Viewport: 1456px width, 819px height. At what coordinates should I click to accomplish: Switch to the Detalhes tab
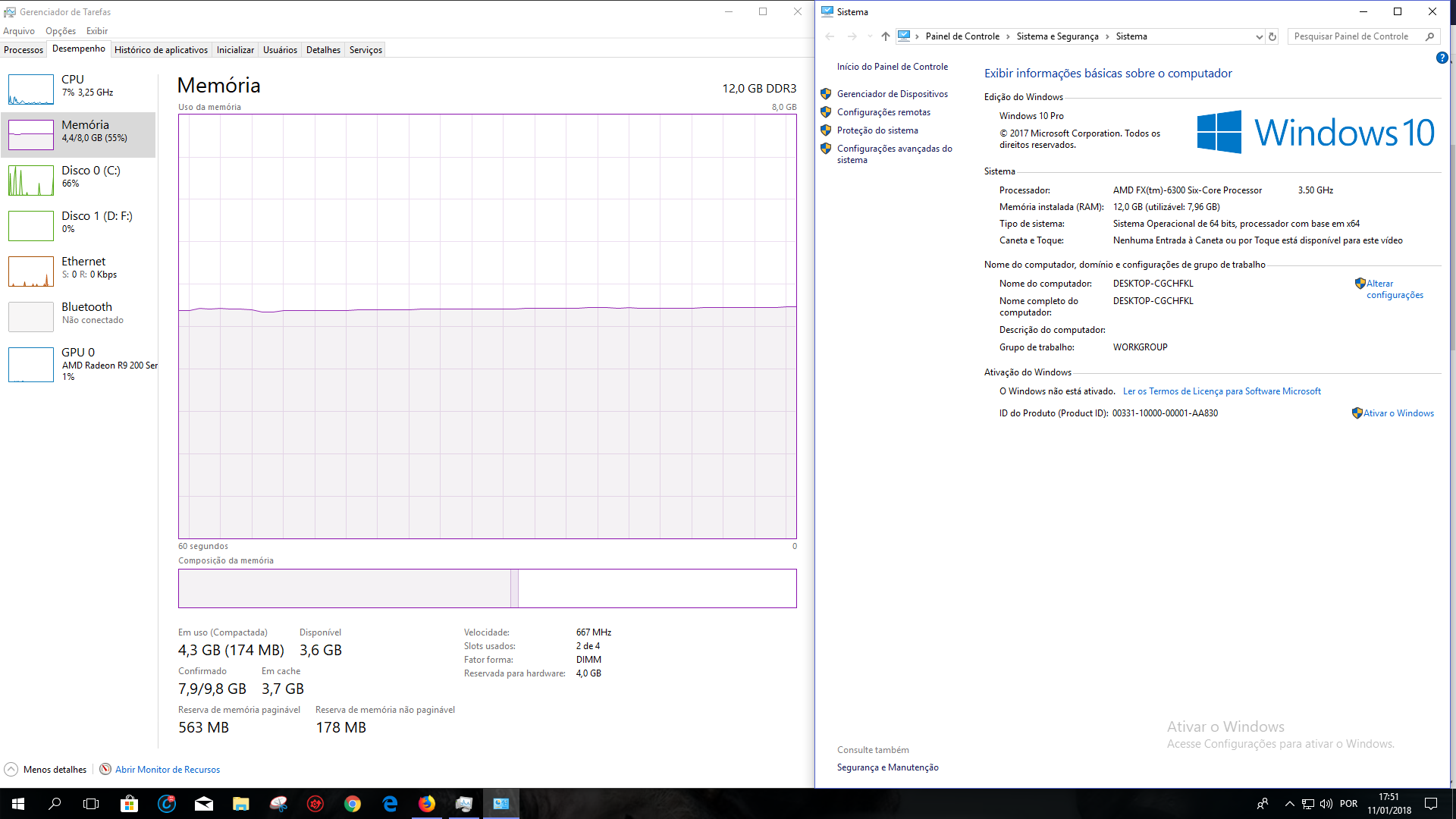[x=323, y=50]
